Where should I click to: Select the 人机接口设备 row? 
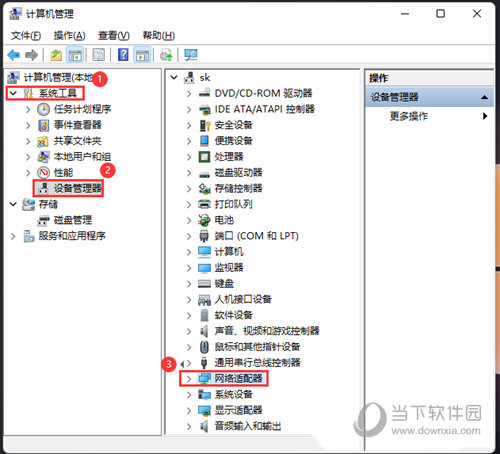[x=243, y=299]
